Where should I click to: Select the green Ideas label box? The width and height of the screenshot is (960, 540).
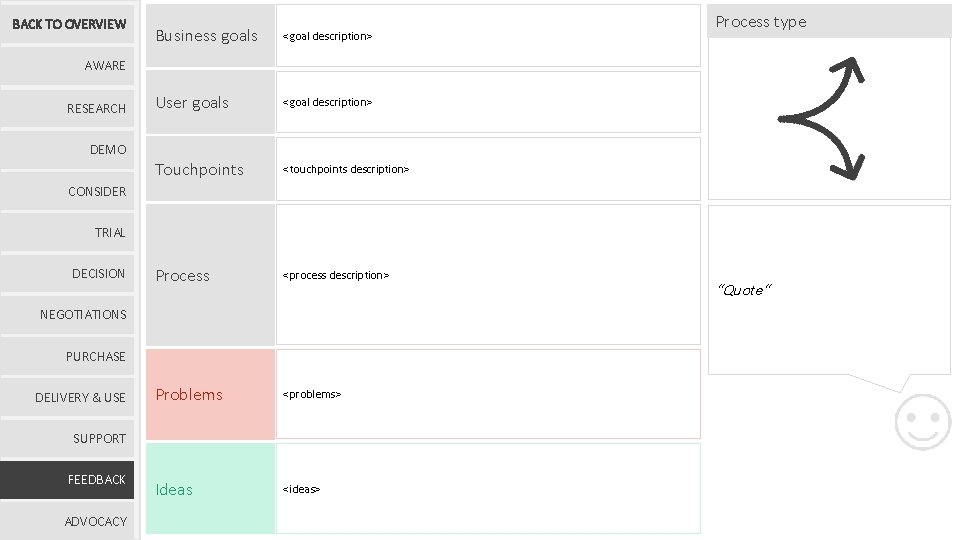coord(210,489)
